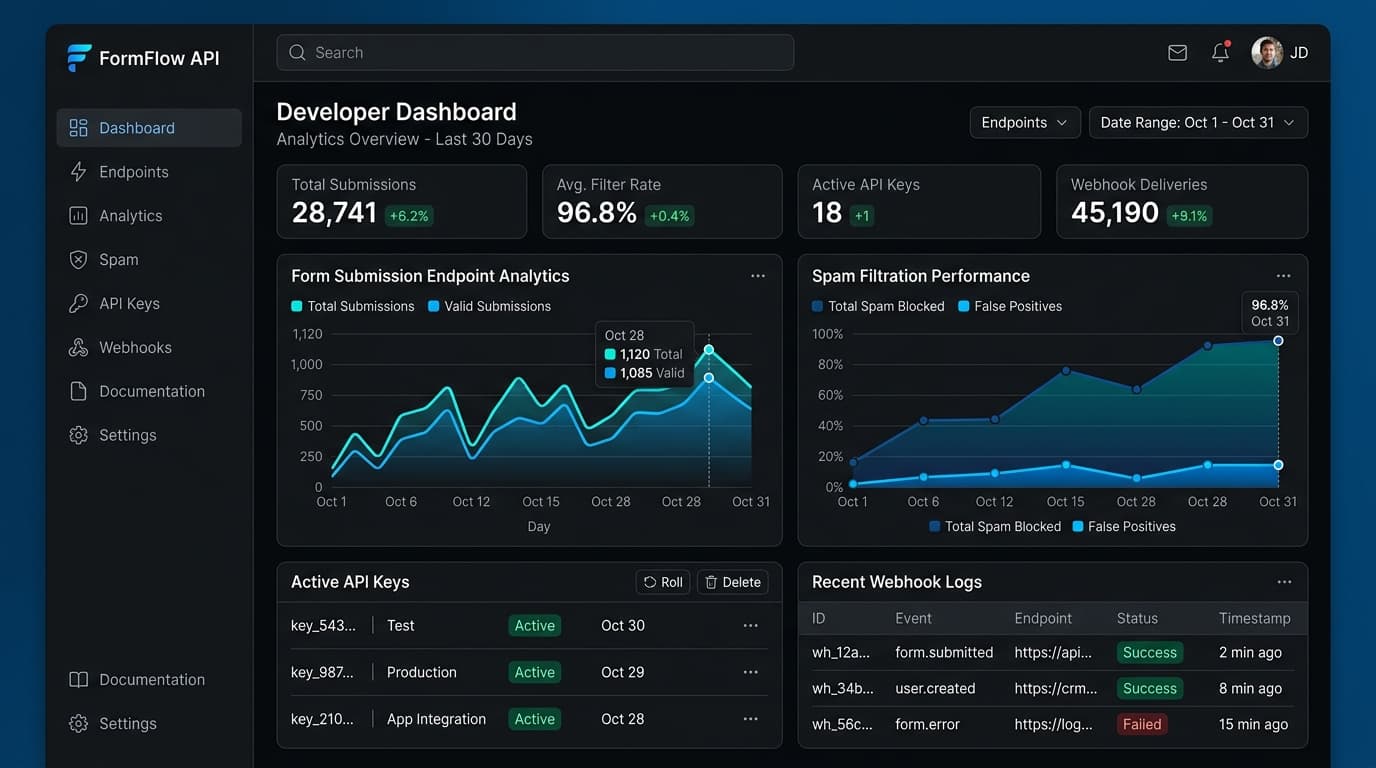This screenshot has width=1376, height=768.
Task: Click the Avg. Filter Rate stat card
Action: point(662,202)
